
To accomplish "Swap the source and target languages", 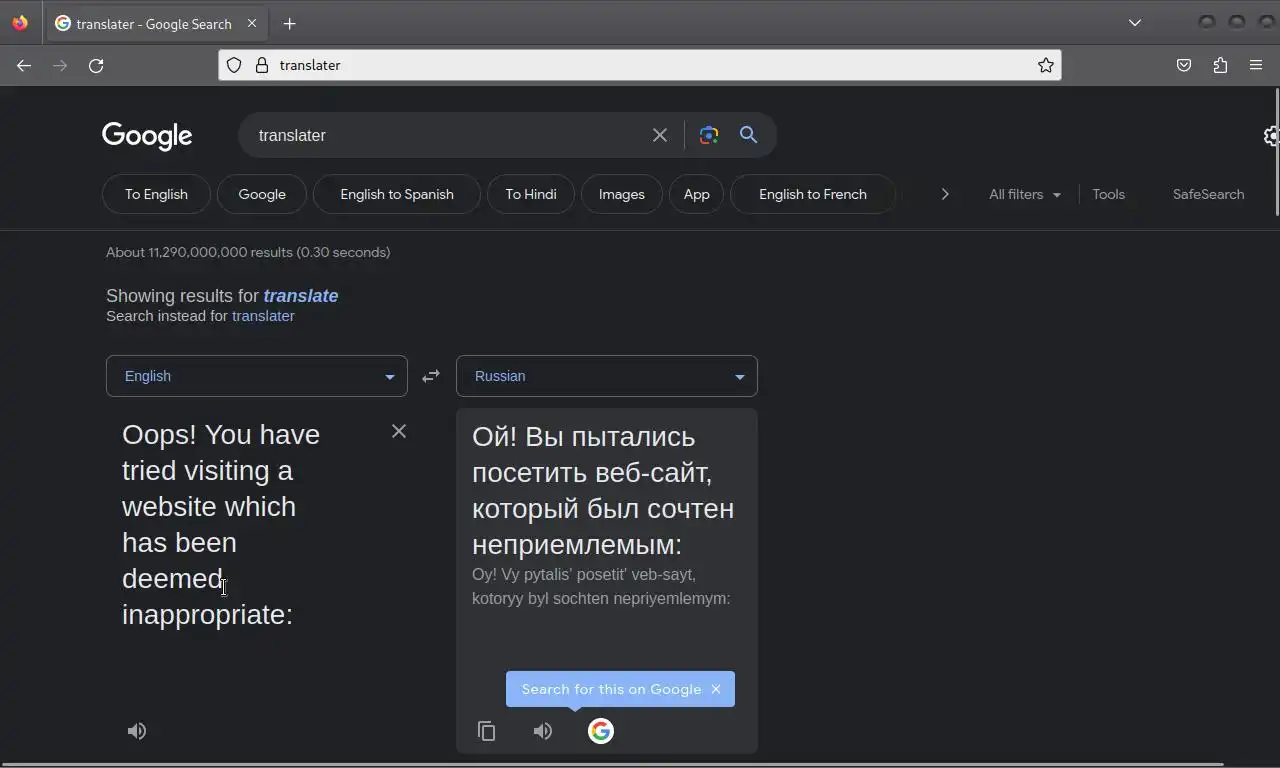I will click(x=431, y=376).
